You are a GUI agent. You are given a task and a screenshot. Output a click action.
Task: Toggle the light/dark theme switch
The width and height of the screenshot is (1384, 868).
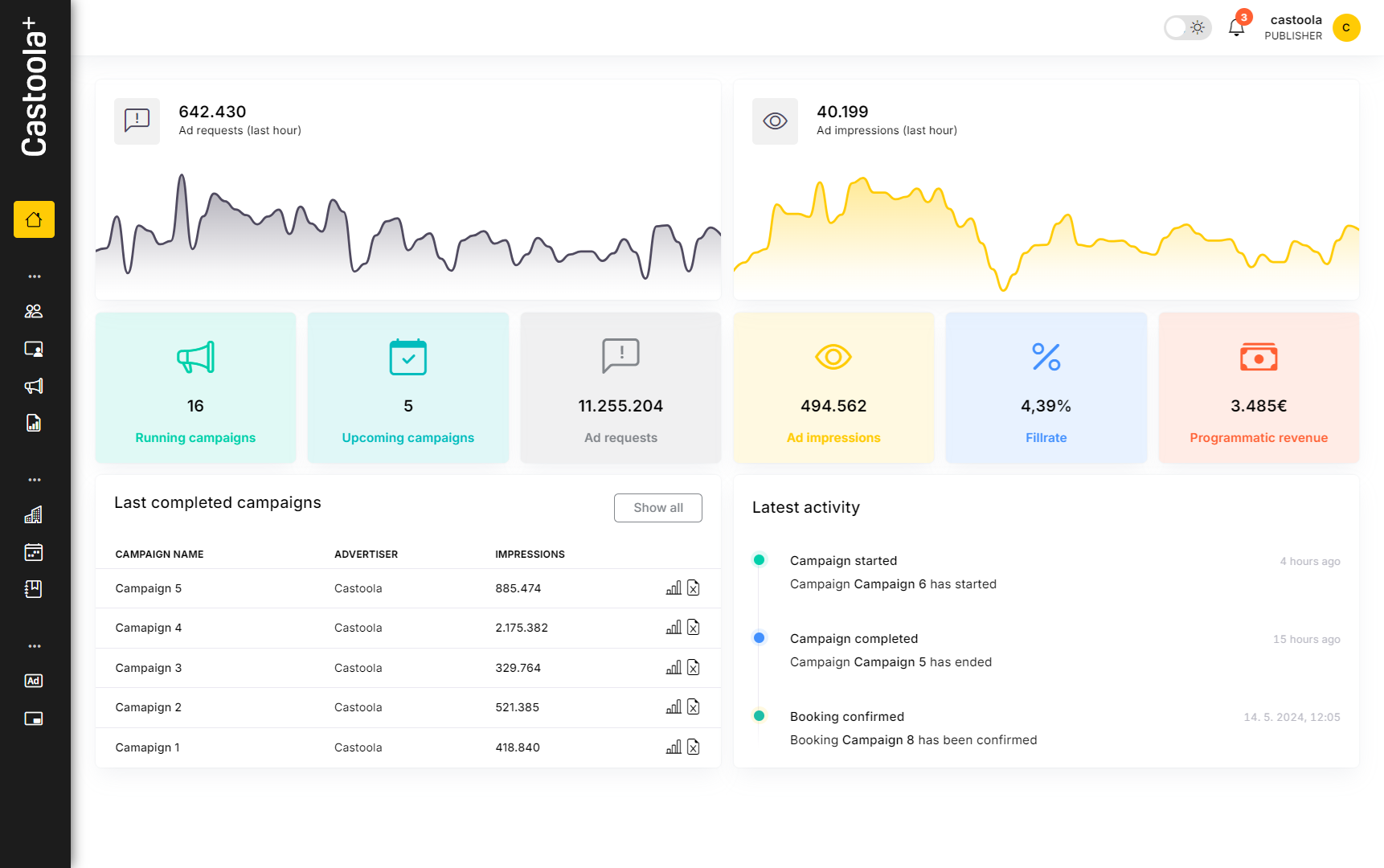click(1187, 28)
